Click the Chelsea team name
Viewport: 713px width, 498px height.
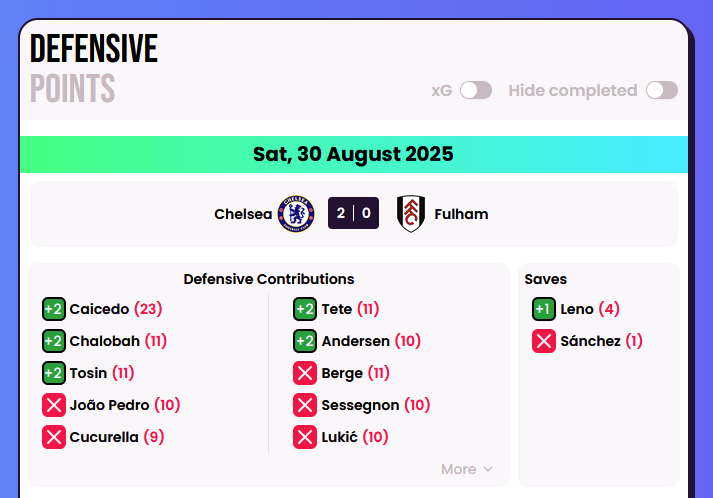click(x=243, y=214)
